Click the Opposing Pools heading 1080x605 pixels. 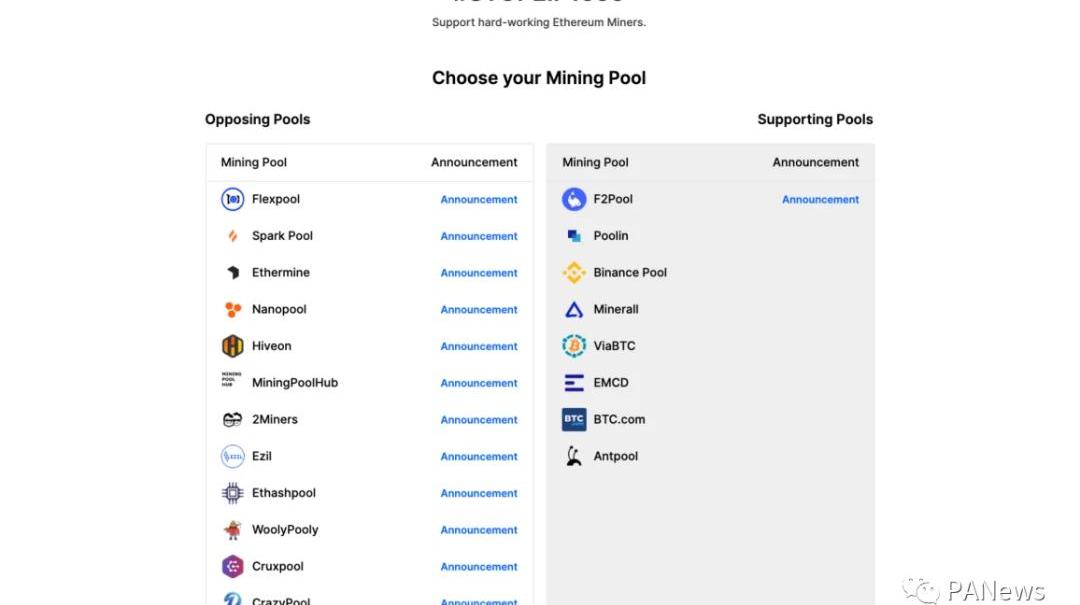point(258,119)
